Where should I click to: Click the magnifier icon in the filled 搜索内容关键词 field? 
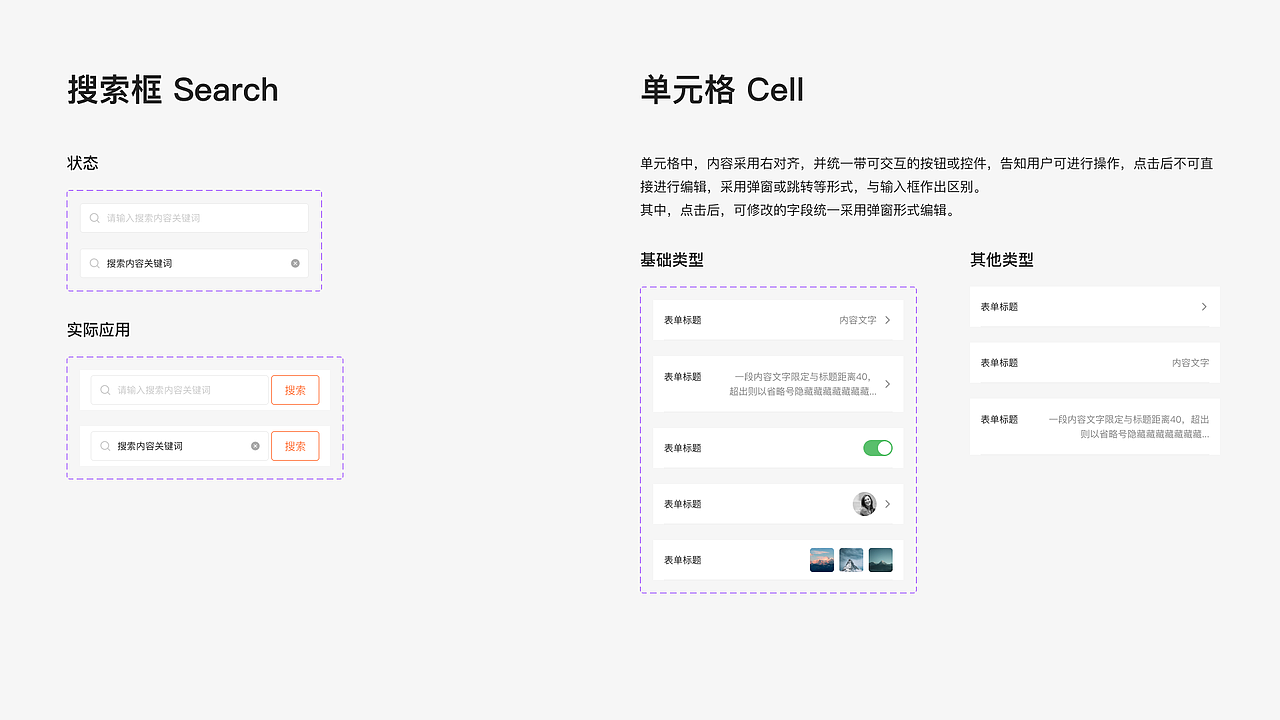pyautogui.click(x=95, y=263)
